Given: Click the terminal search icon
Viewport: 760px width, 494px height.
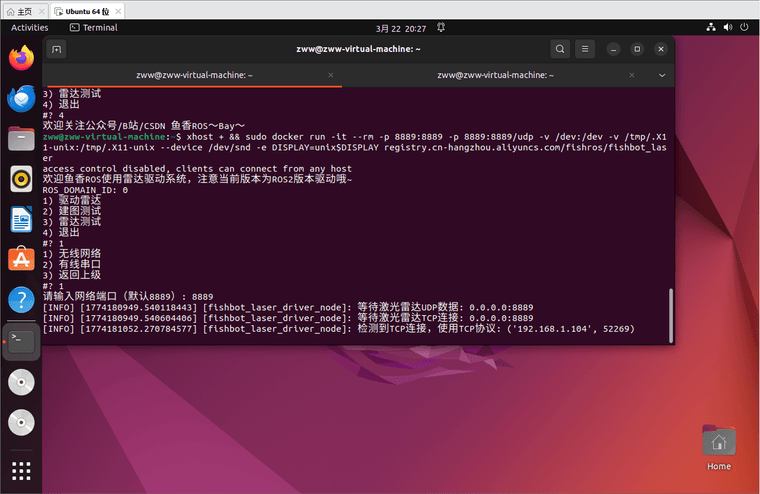Looking at the screenshot, I should pos(560,49).
